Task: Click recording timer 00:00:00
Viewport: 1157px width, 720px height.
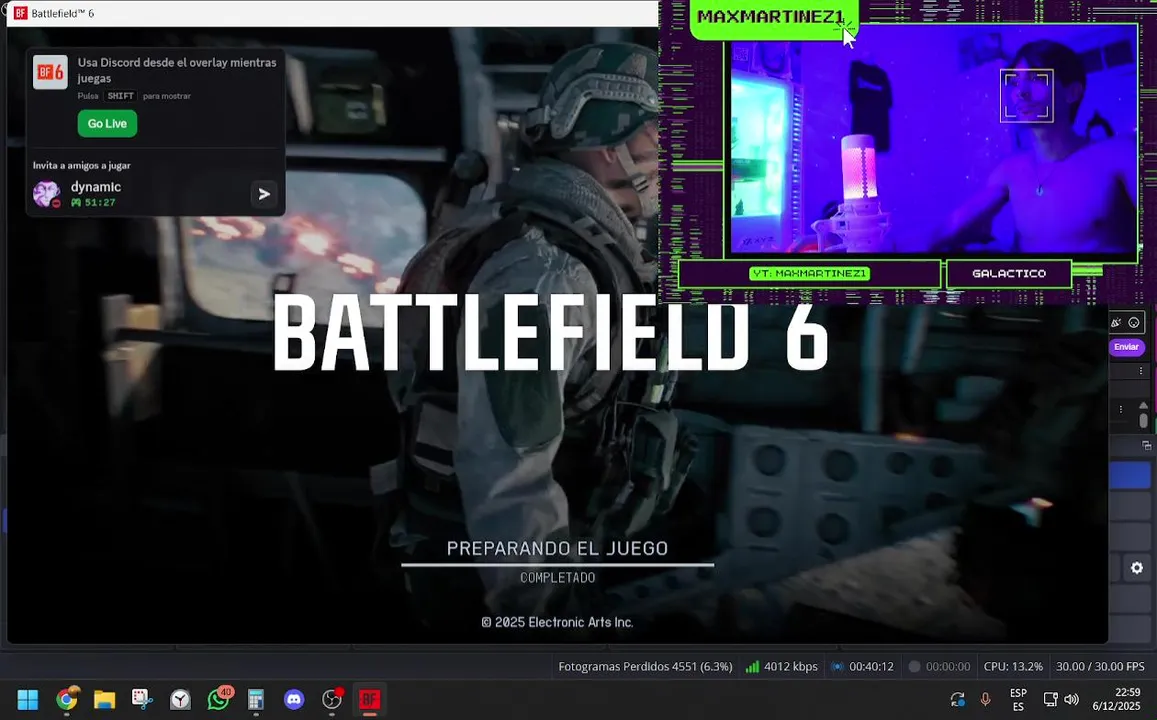Action: click(x=939, y=666)
